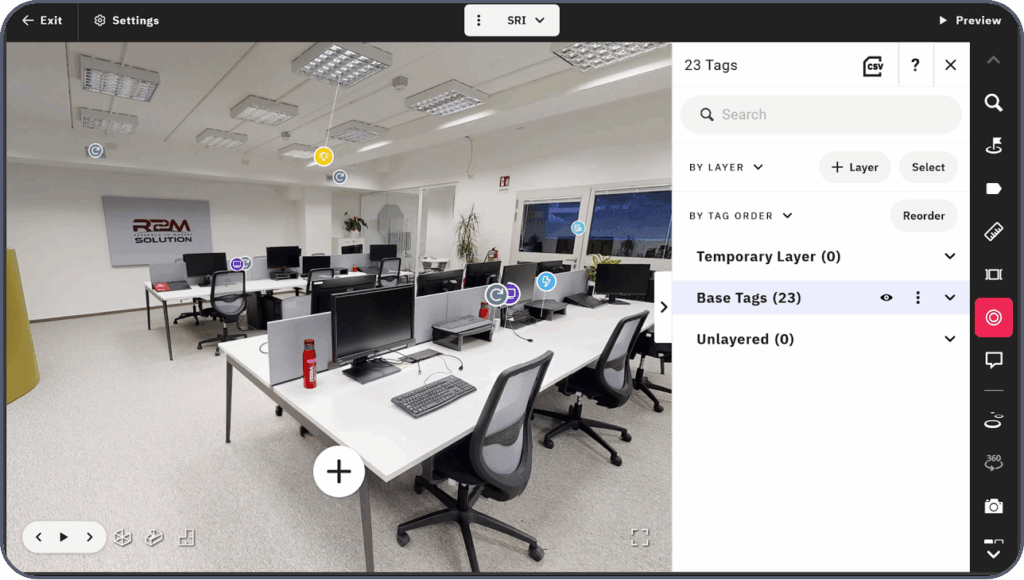Open the measurement ruler tool

coord(993,232)
